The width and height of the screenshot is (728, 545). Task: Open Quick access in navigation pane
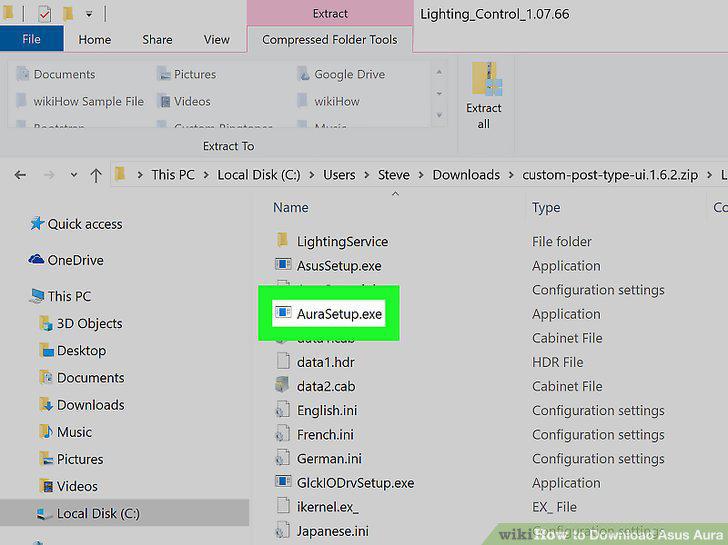[x=76, y=224]
